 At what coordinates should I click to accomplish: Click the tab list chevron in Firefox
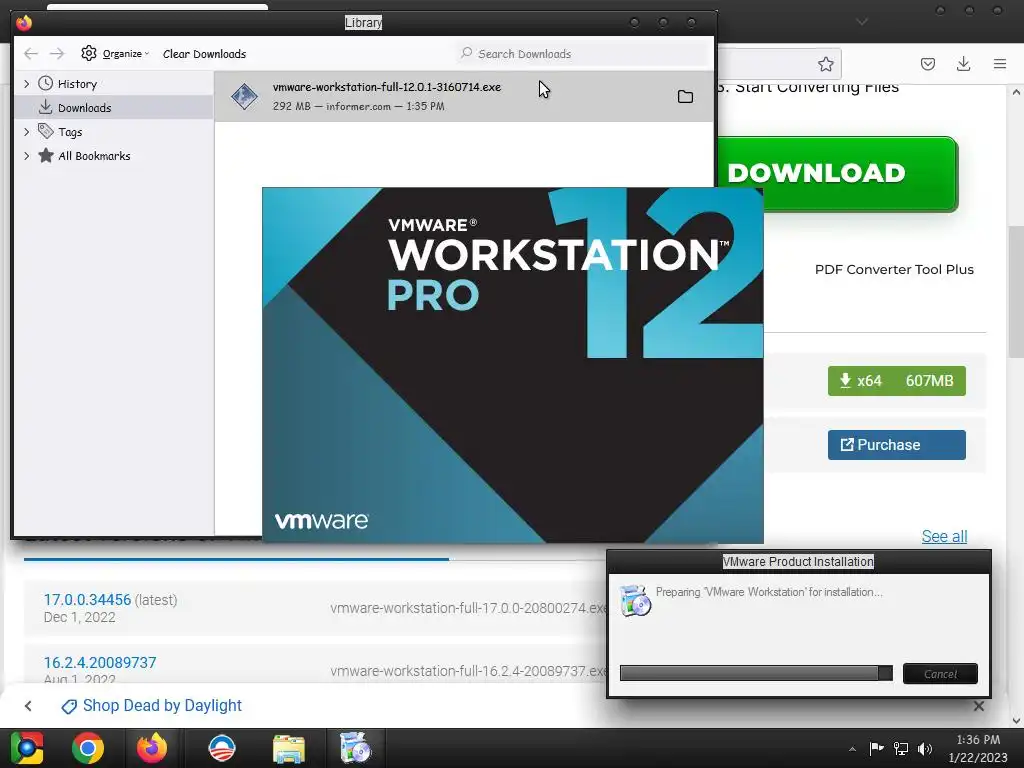tap(861, 22)
